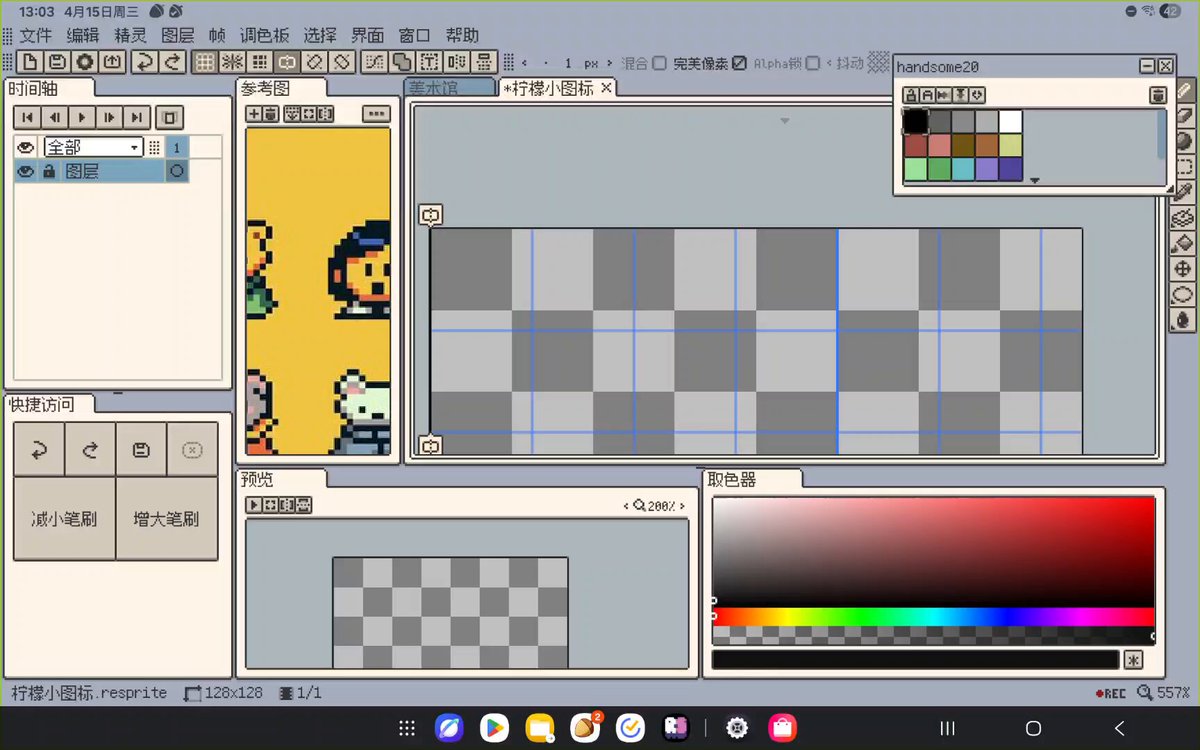Select the move tool in right toolbar
The width and height of the screenshot is (1200, 750).
[1184, 269]
